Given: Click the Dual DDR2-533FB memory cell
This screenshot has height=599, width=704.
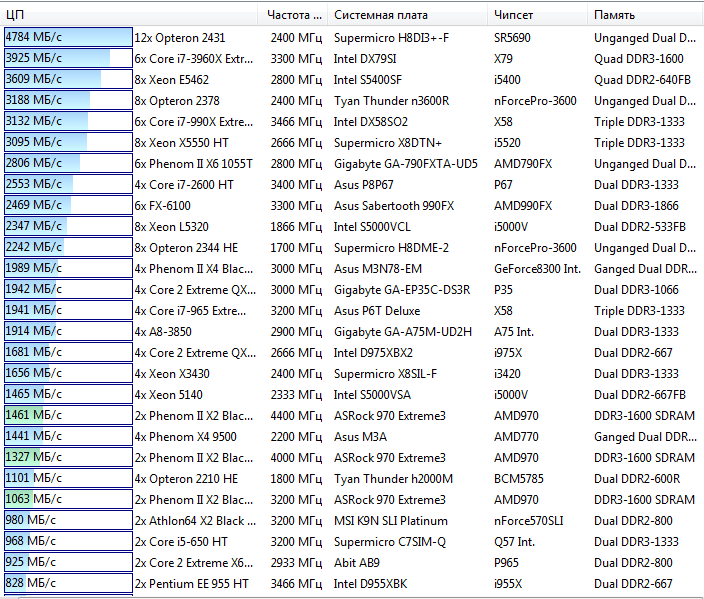Looking at the screenshot, I should coord(640,227).
